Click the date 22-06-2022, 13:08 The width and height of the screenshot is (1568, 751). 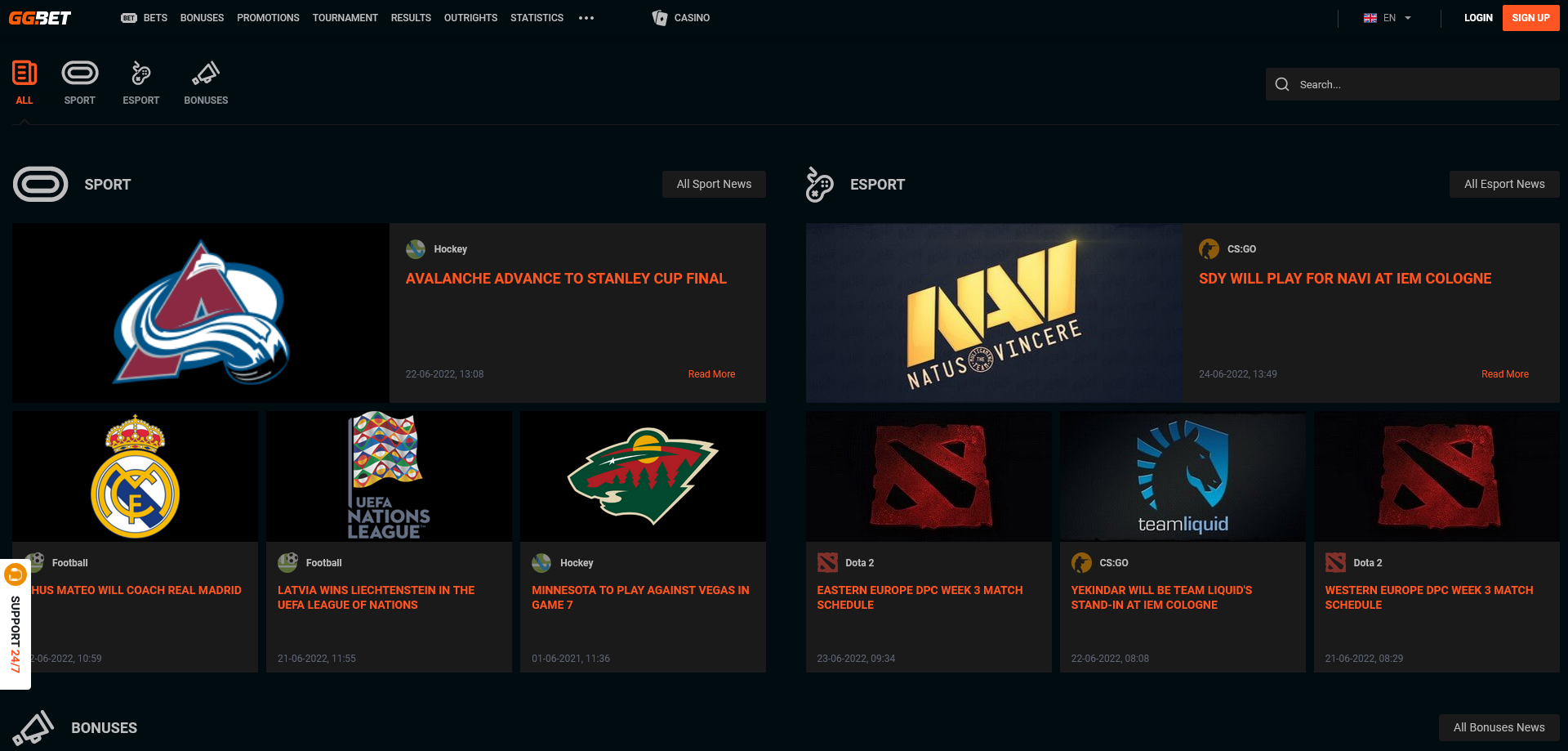[x=444, y=374]
